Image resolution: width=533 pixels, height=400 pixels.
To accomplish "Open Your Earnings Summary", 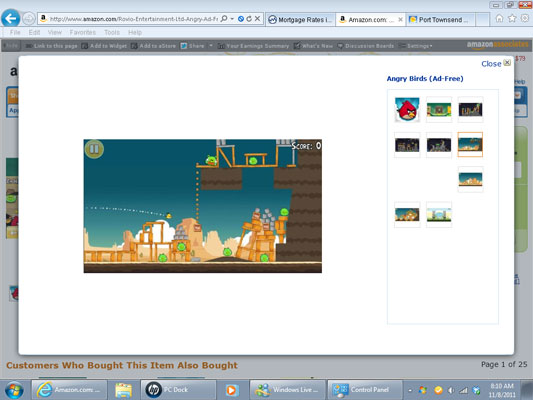I will (254, 46).
